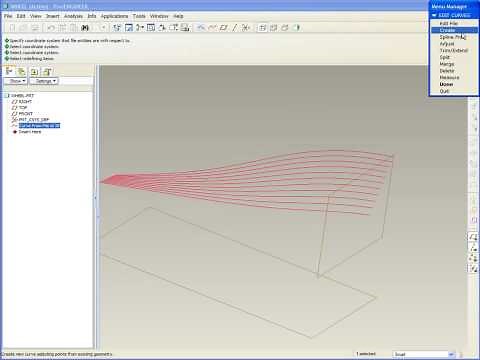This screenshot has width=480, height=360.
Task: Click the New file toolbar icon
Action: click(12, 28)
